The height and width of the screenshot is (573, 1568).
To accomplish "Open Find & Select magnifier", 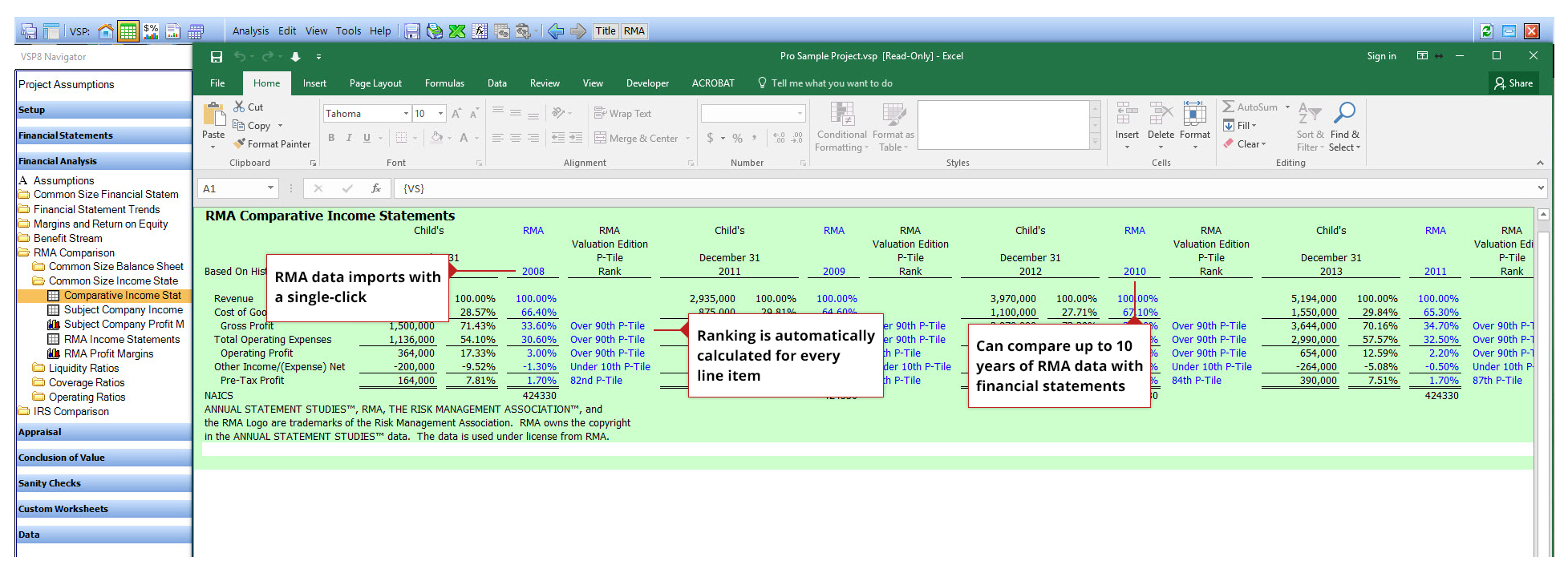I will click(1344, 115).
